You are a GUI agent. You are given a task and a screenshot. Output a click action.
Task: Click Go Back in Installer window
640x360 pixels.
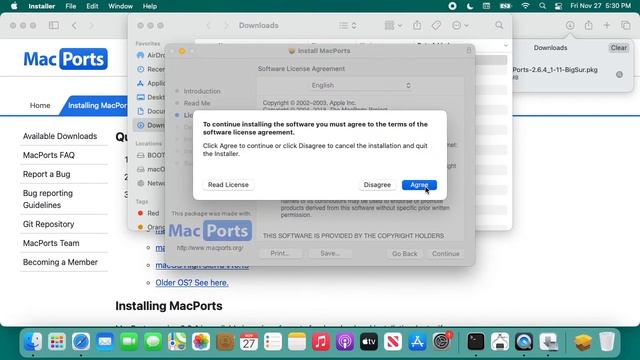tap(404, 253)
